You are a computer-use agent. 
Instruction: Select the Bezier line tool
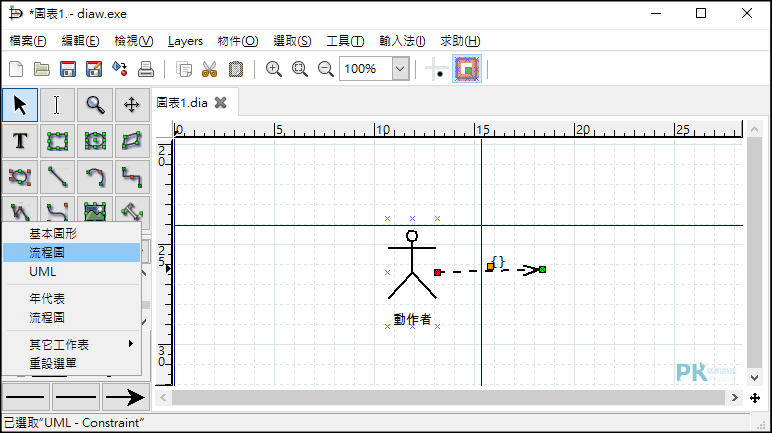pyautogui.click(x=57, y=210)
